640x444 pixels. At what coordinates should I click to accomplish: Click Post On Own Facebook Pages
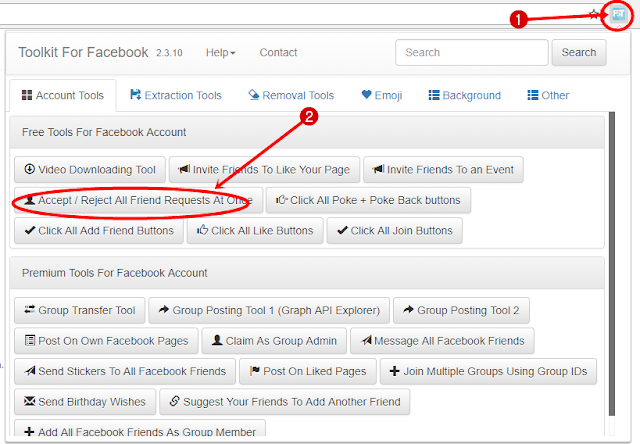coord(106,341)
